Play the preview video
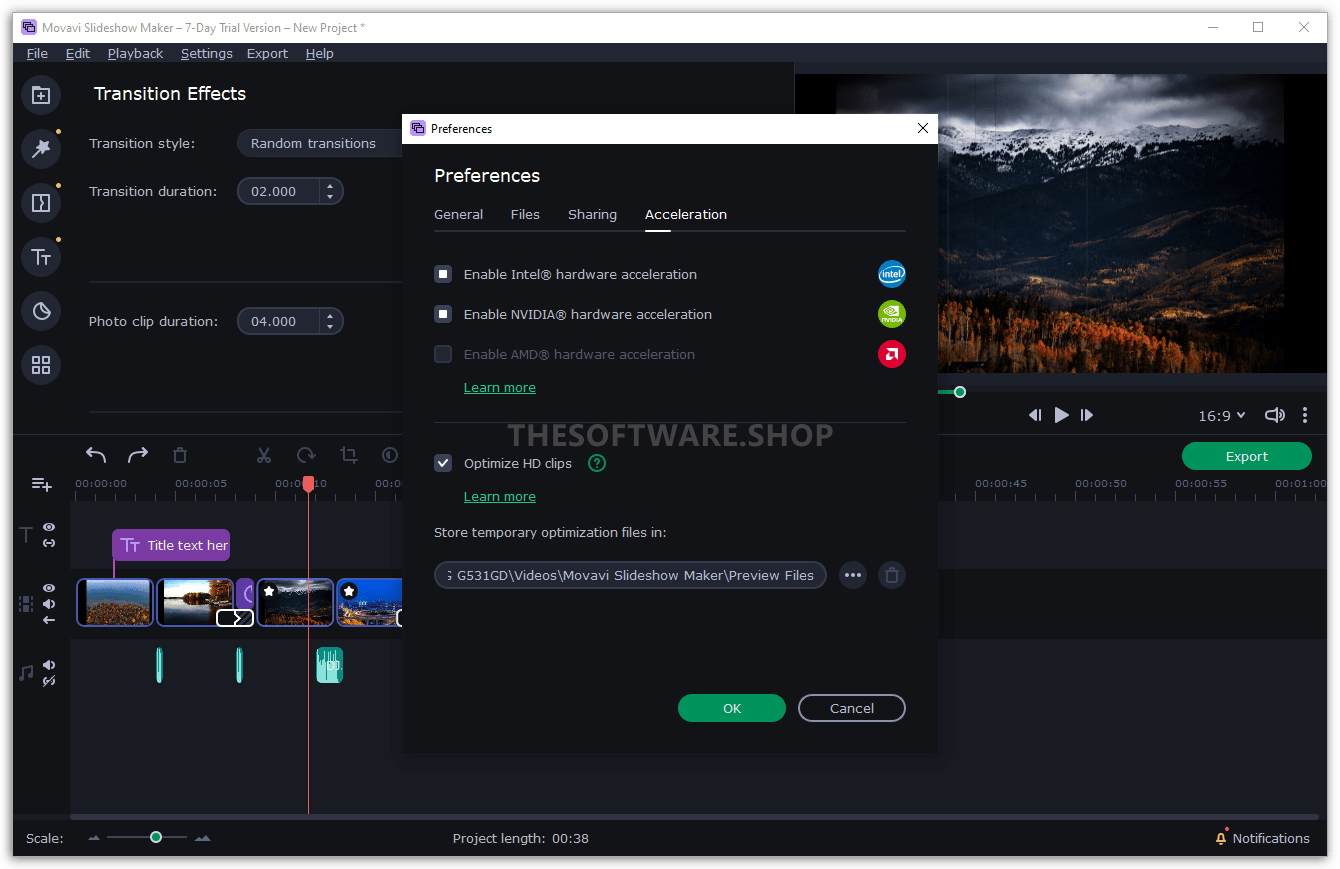The width and height of the screenshot is (1340, 869). [1061, 415]
